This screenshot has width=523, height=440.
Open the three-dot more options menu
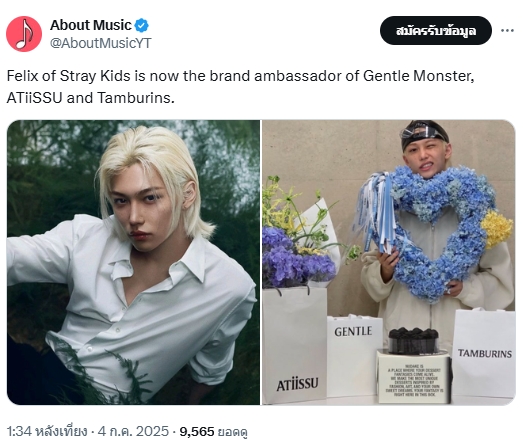(x=507, y=30)
